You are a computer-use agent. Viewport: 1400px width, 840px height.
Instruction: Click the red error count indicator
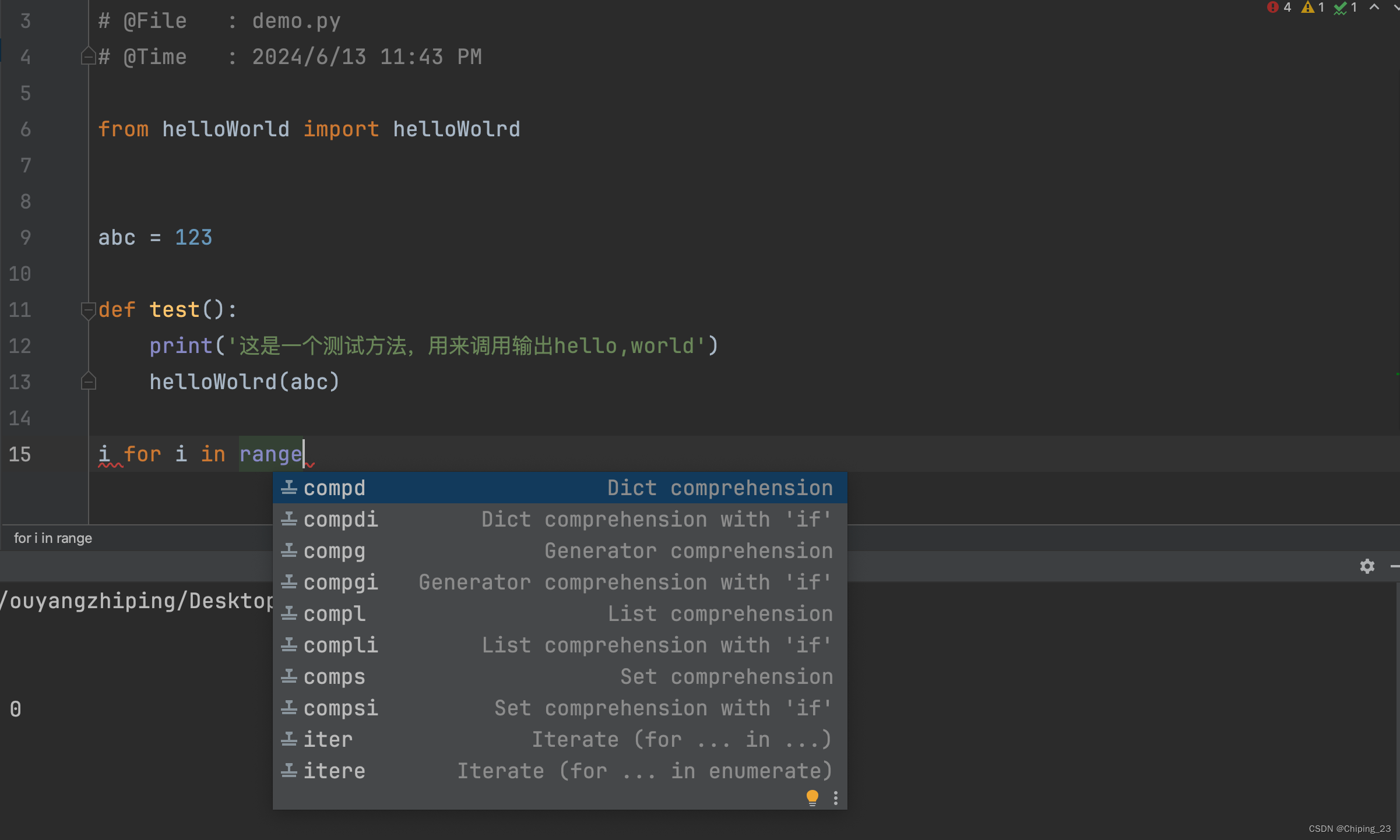tap(1279, 8)
